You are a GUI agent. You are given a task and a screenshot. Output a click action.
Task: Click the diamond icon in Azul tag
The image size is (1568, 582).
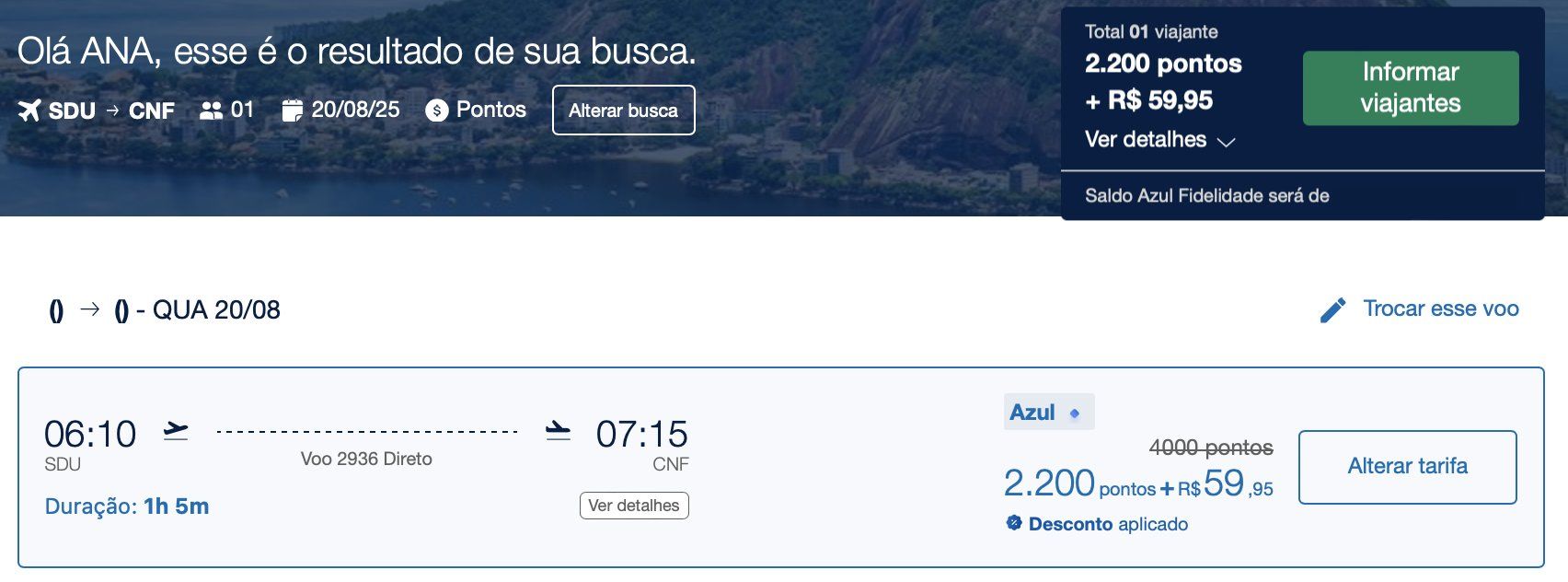(x=1074, y=413)
